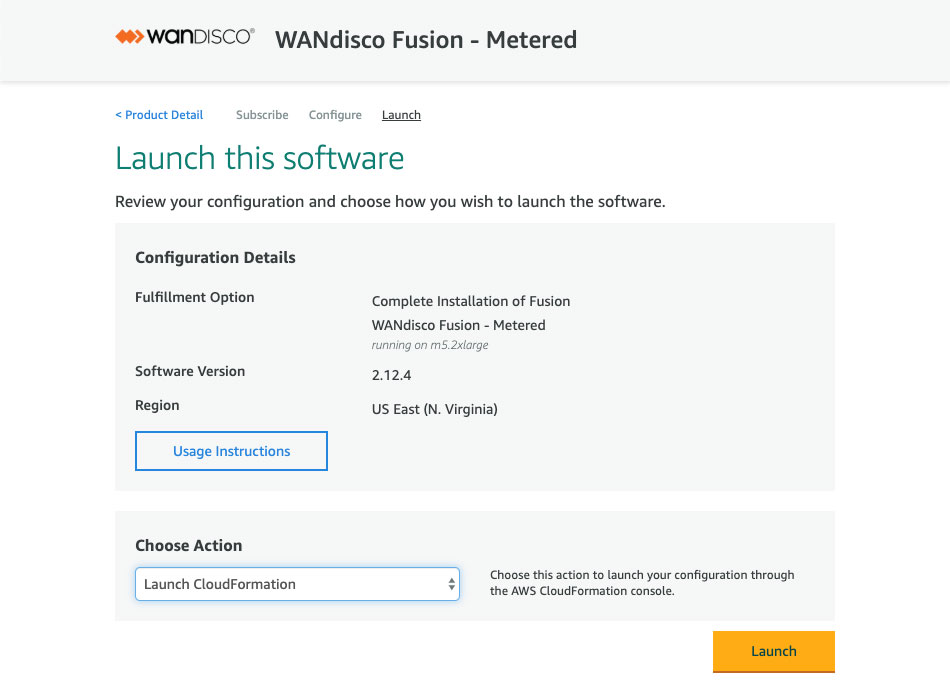This screenshot has height=685, width=950.
Task: Open the Subscribe step
Action: tap(262, 115)
